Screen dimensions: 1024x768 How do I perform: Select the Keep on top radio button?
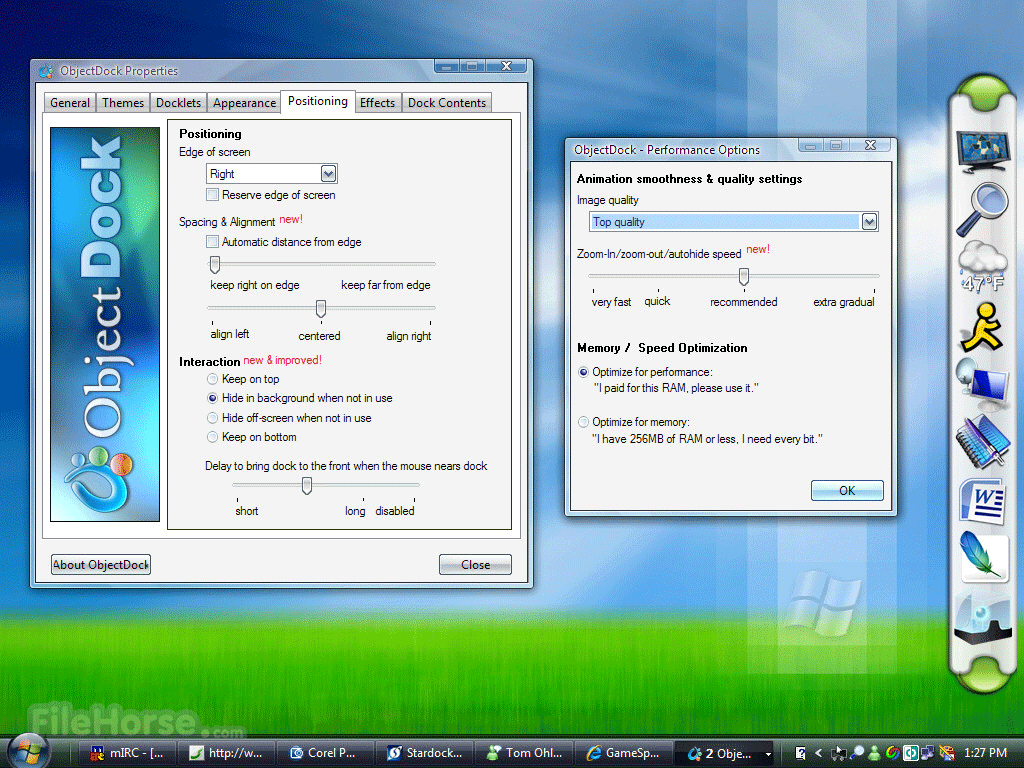click(212, 379)
